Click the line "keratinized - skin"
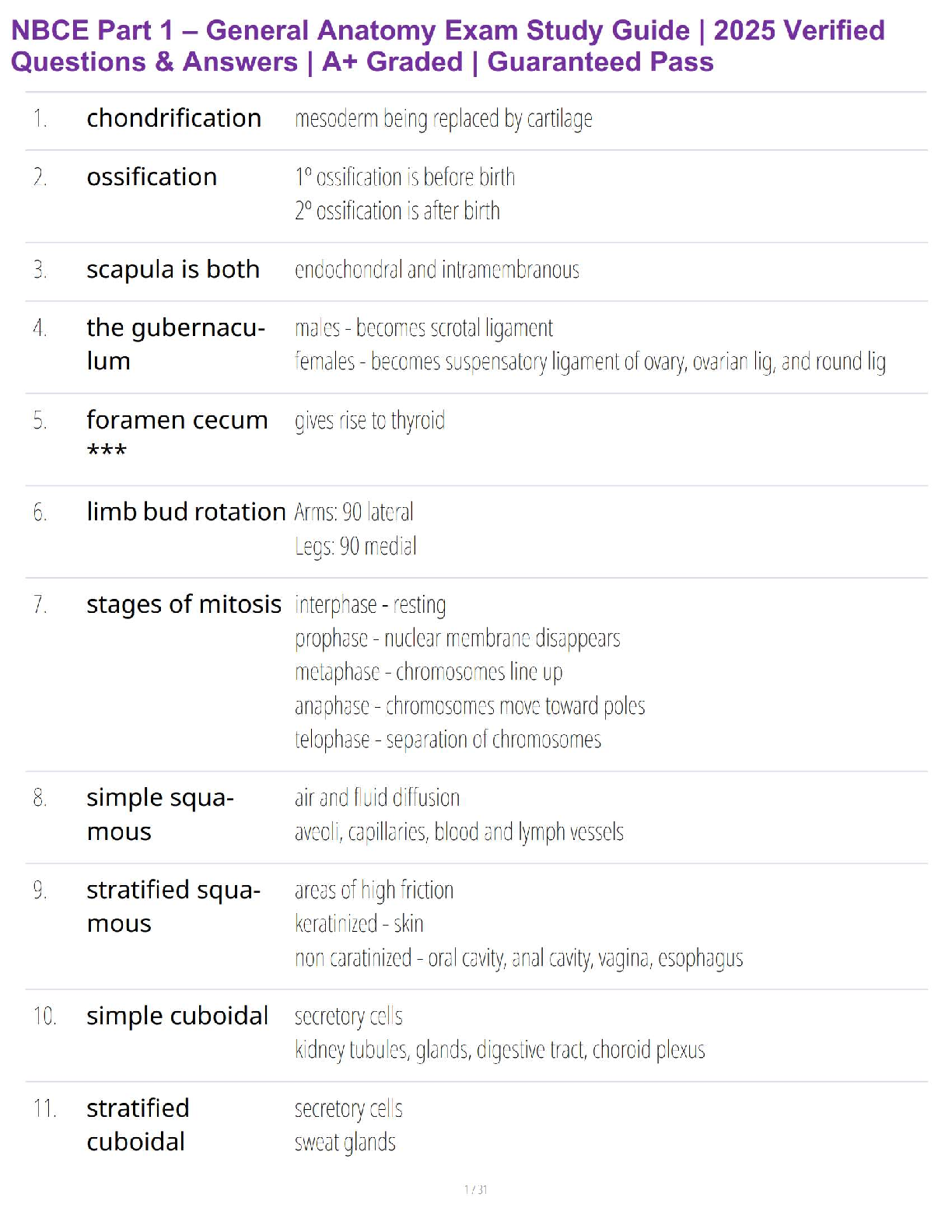952x1232 pixels. (x=359, y=924)
